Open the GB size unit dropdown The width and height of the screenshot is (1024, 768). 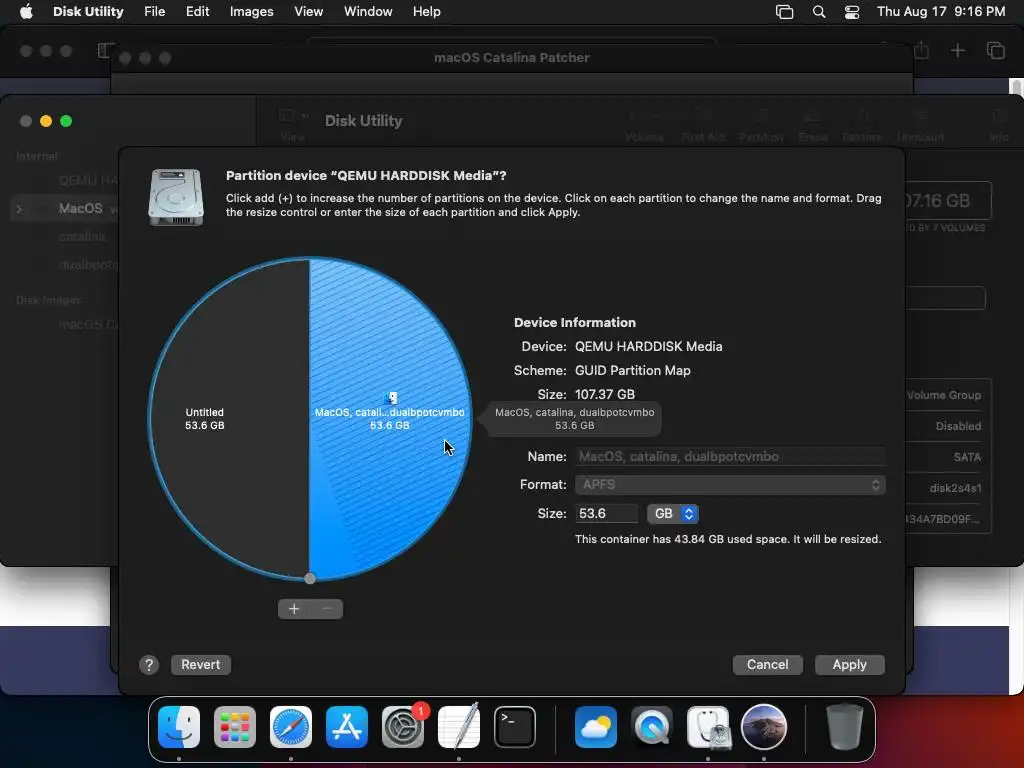coord(673,514)
